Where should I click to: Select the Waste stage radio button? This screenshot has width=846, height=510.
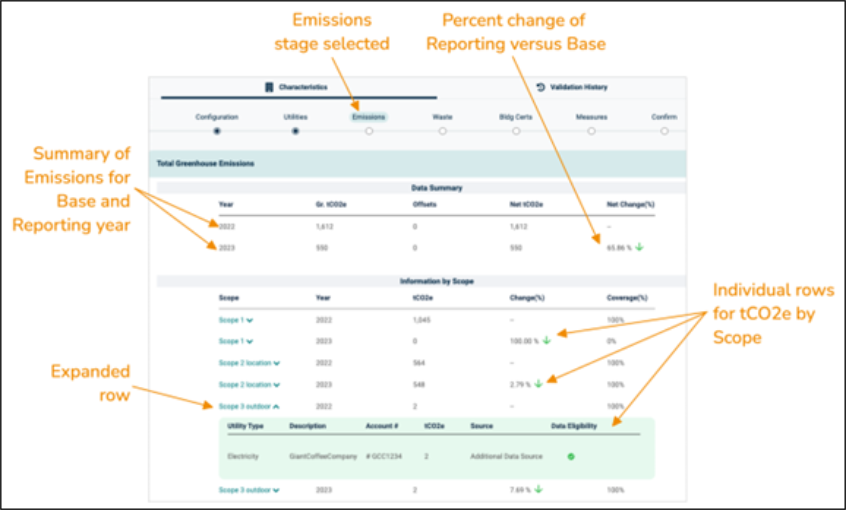click(x=442, y=130)
